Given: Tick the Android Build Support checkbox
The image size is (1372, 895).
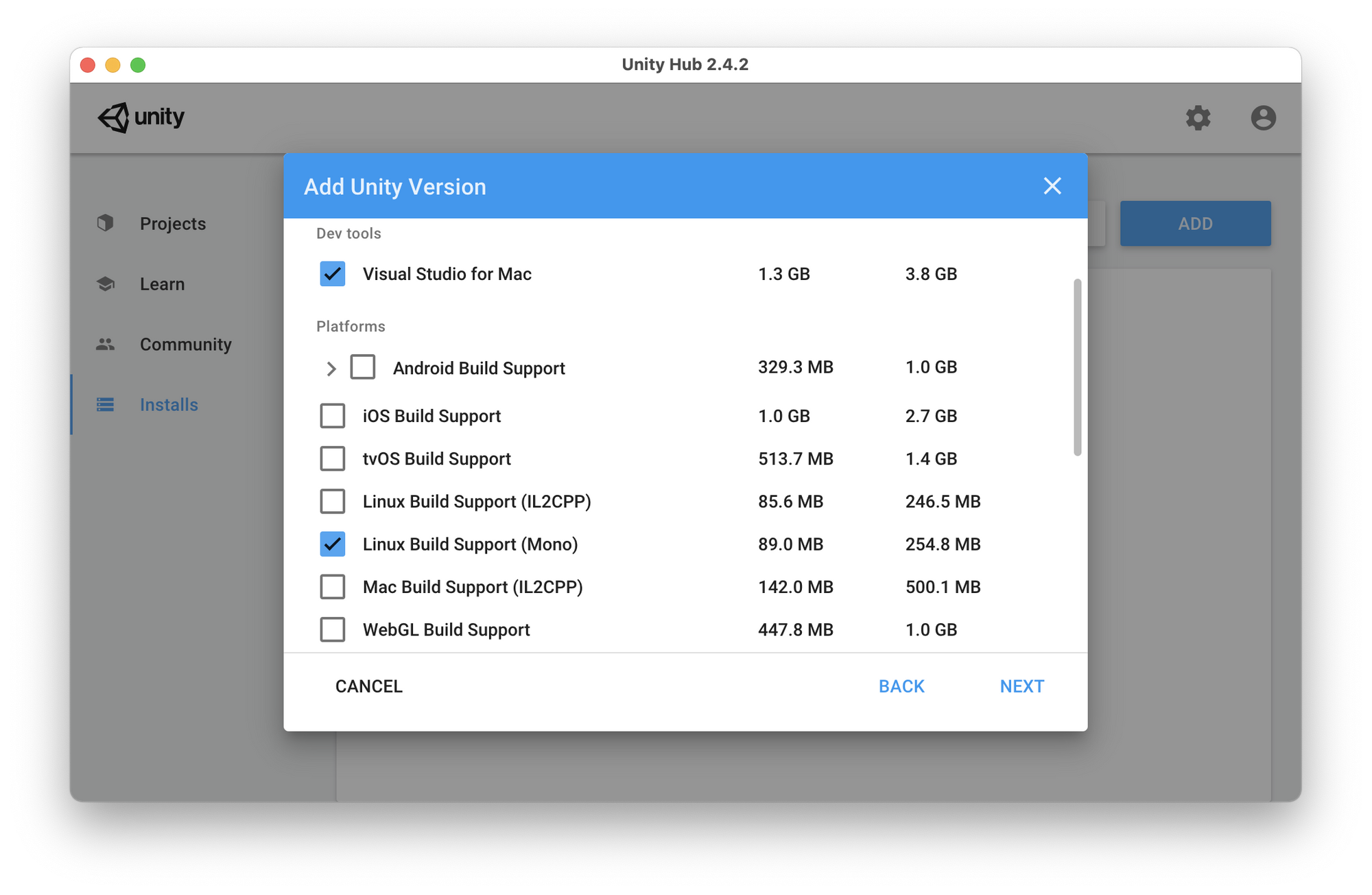Looking at the screenshot, I should tap(363, 367).
